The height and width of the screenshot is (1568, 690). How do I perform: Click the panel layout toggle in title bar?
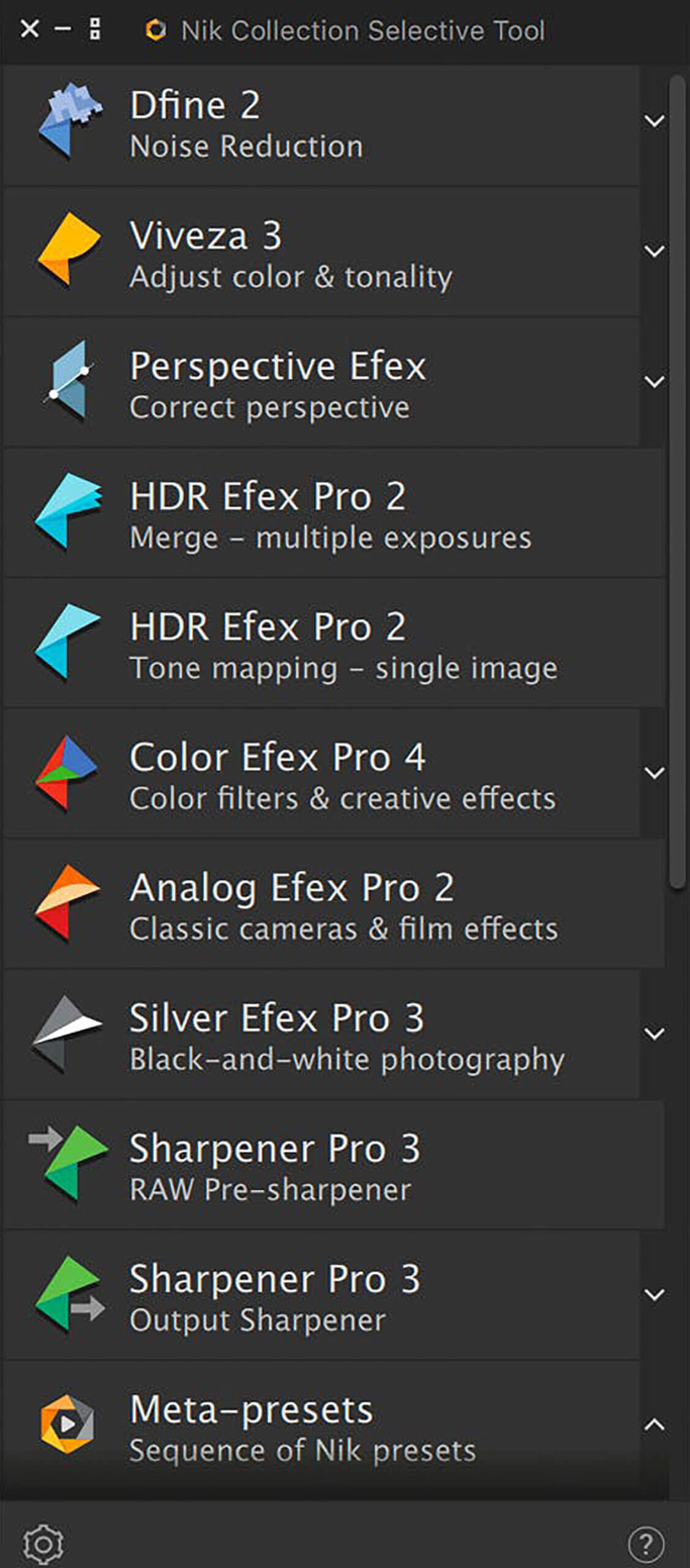click(x=95, y=29)
